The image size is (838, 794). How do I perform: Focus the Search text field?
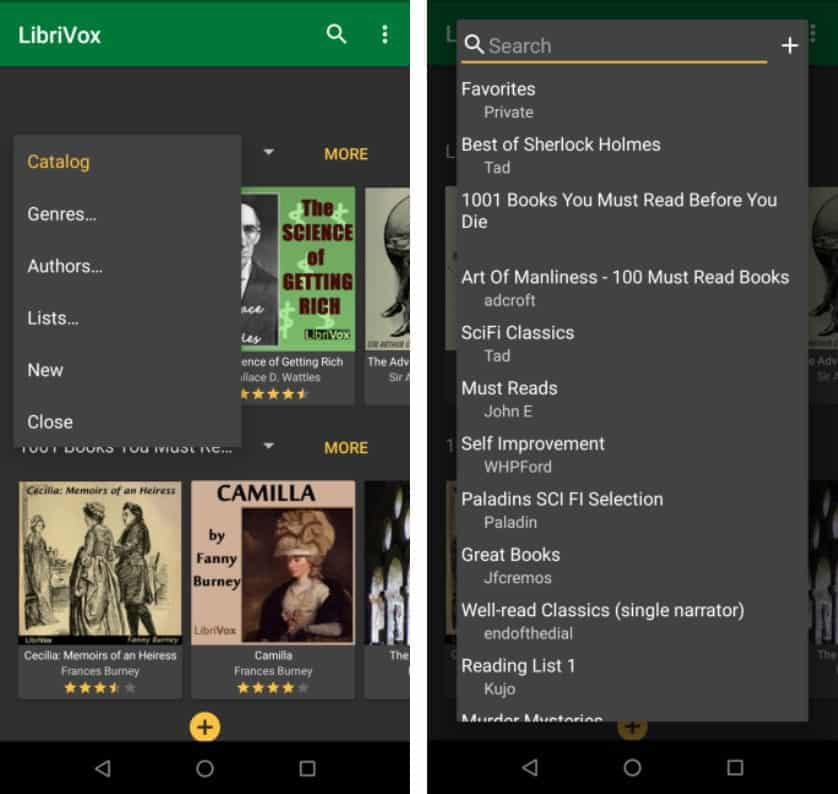[620, 46]
